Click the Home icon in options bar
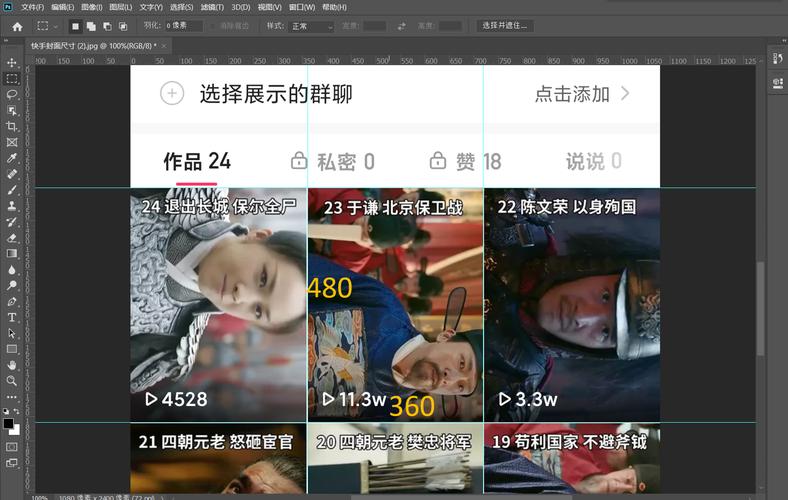 point(17,26)
